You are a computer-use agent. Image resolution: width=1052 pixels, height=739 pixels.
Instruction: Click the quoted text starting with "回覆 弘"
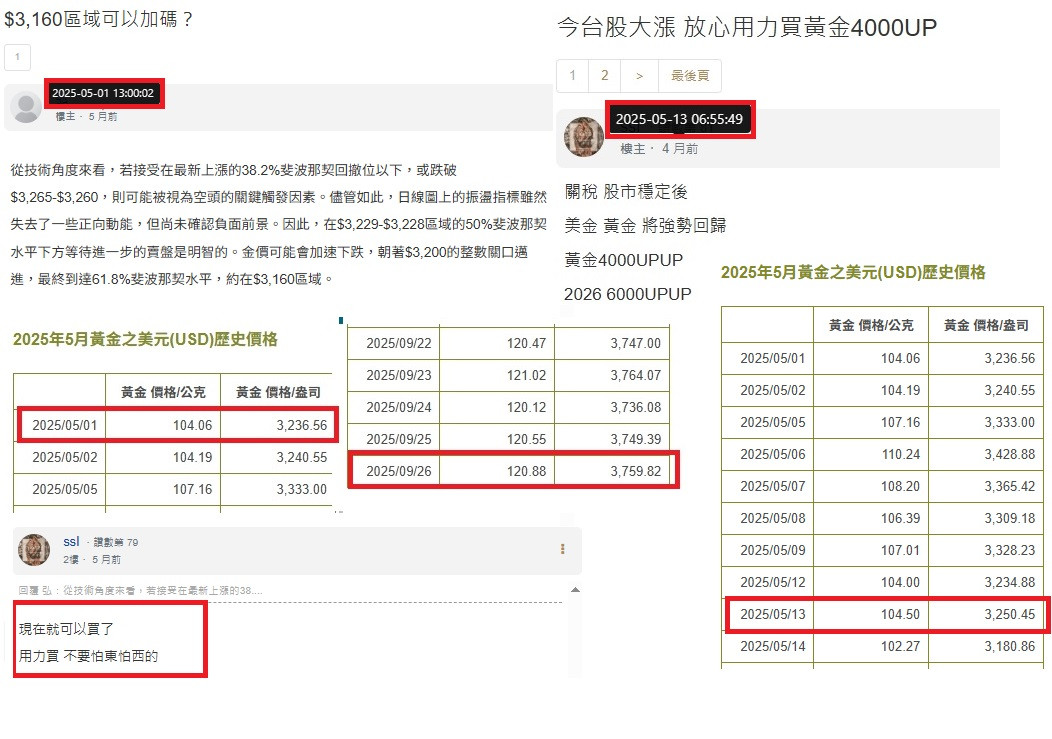point(140,590)
